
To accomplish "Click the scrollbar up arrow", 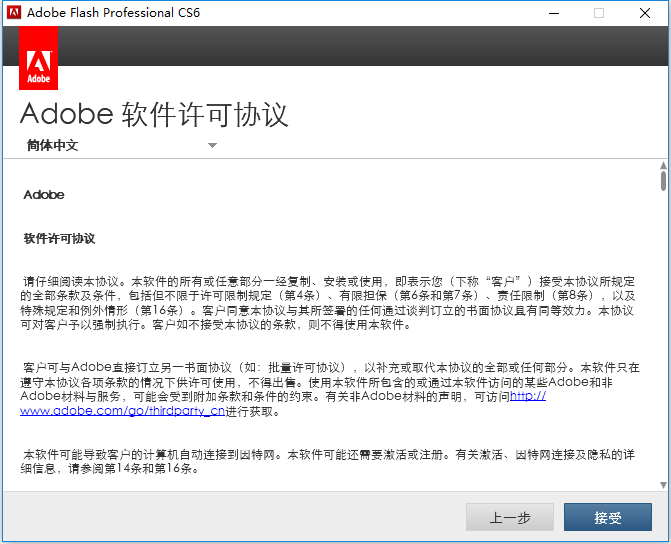I will [x=663, y=166].
